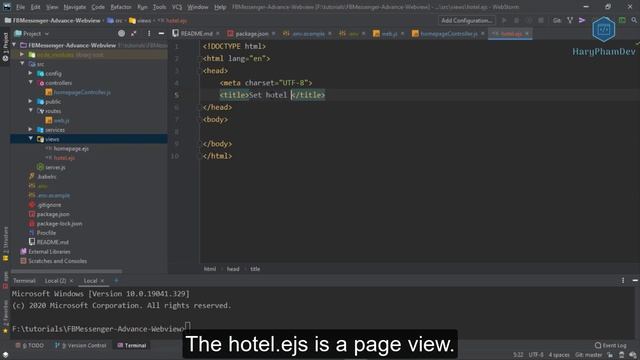Select Procfile in the project tree
The width and height of the screenshot is (640, 360).
coord(46,233)
